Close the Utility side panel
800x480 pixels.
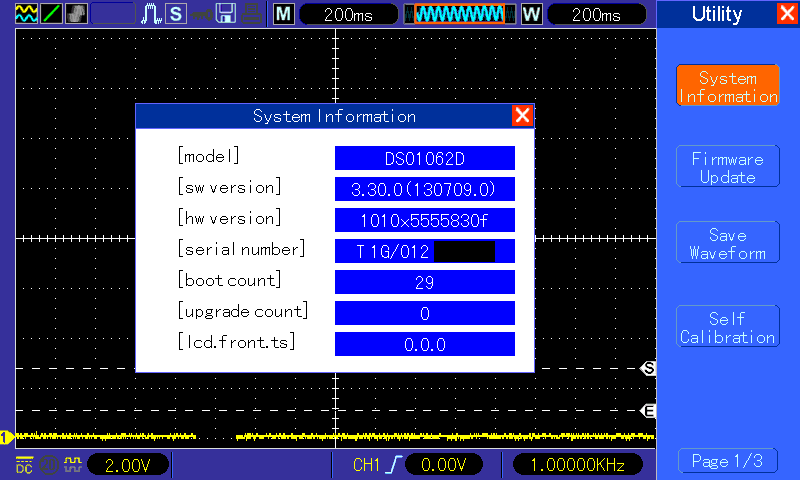(787, 13)
